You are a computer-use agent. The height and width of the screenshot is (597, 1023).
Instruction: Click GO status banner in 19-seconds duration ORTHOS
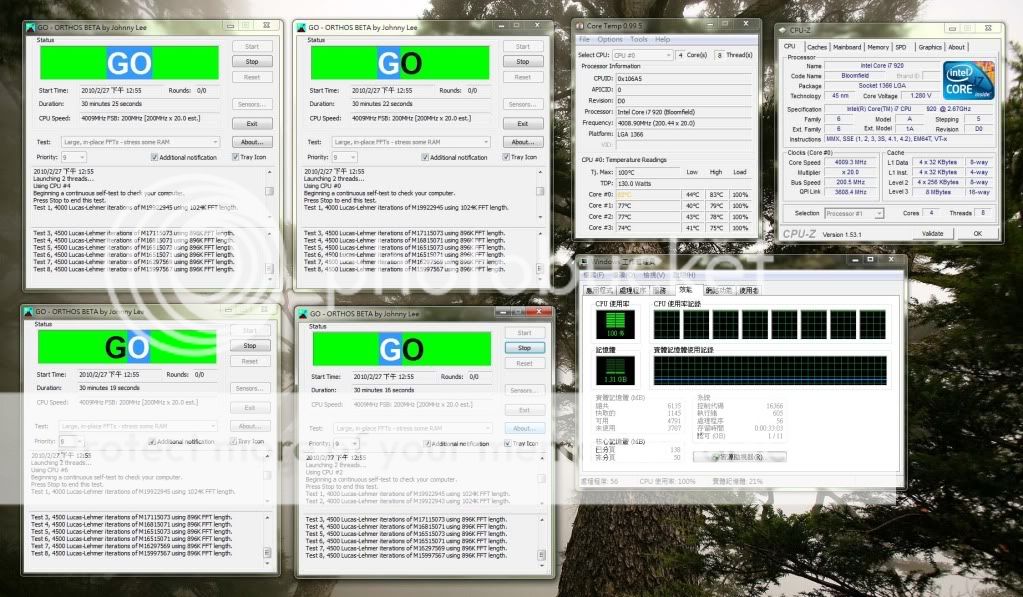point(127,346)
